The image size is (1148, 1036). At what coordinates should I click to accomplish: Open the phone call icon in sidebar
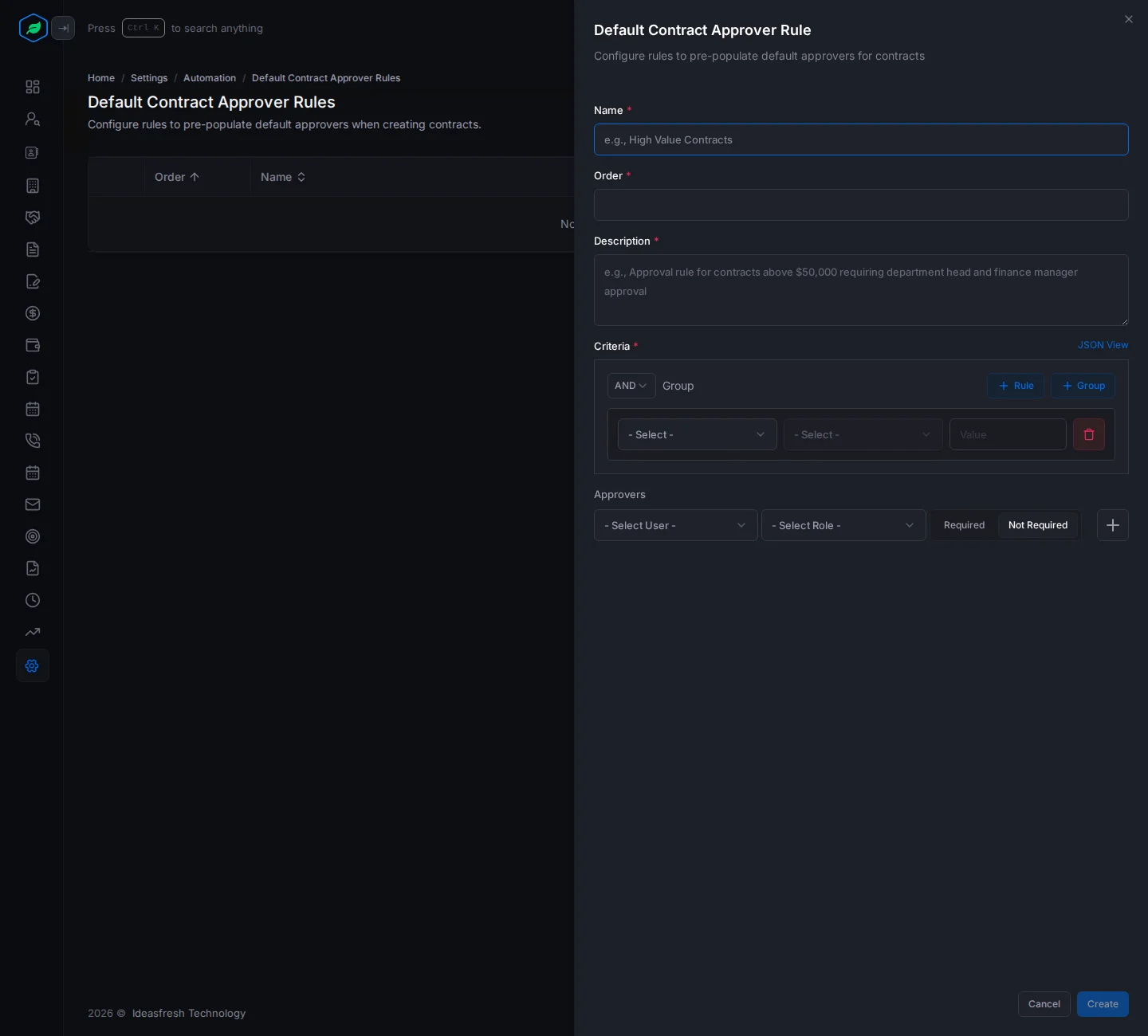click(33, 441)
